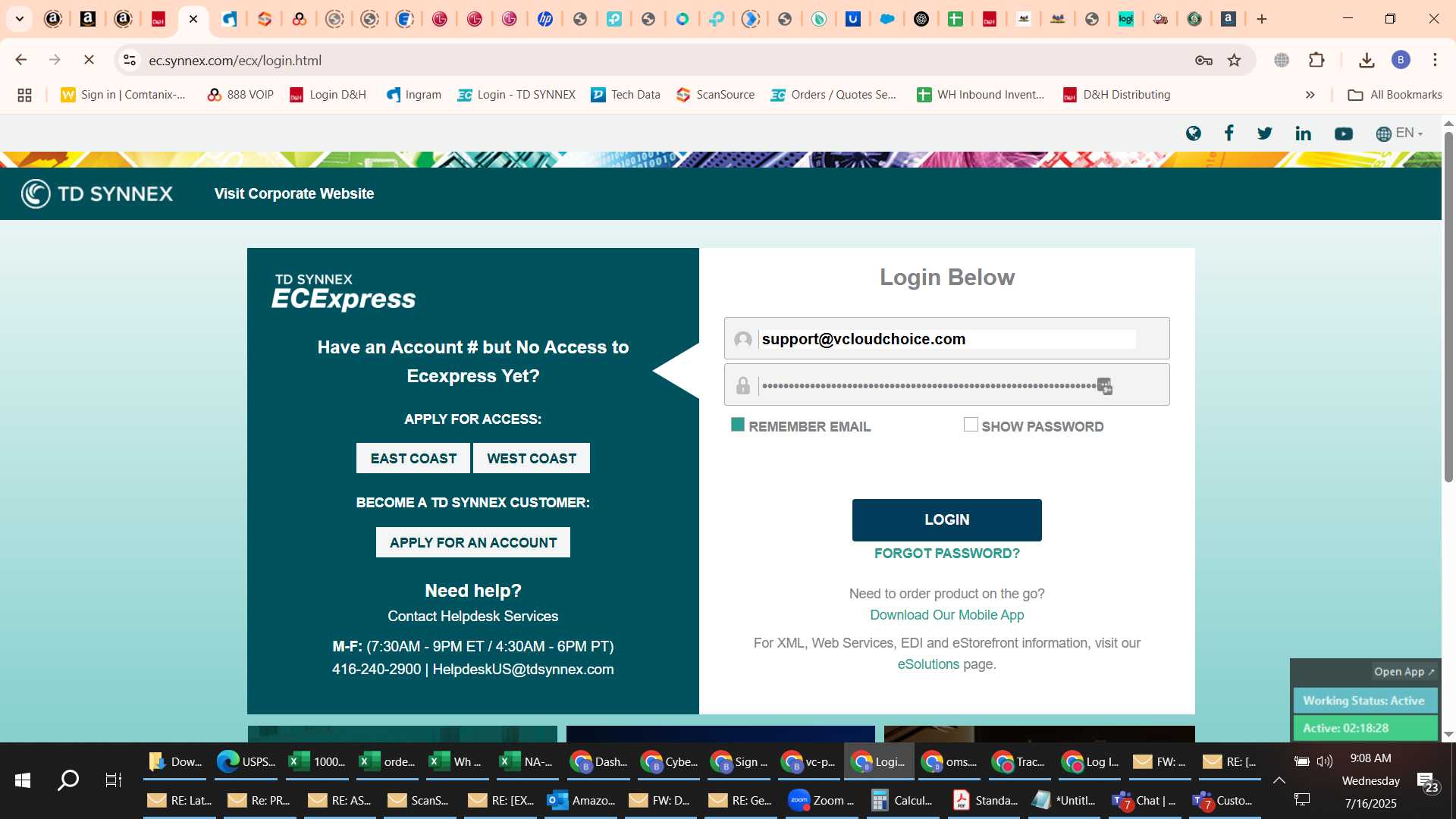Image resolution: width=1456 pixels, height=819 pixels.
Task: Open the FORGOT PASSWORD? link
Action: coord(947,554)
